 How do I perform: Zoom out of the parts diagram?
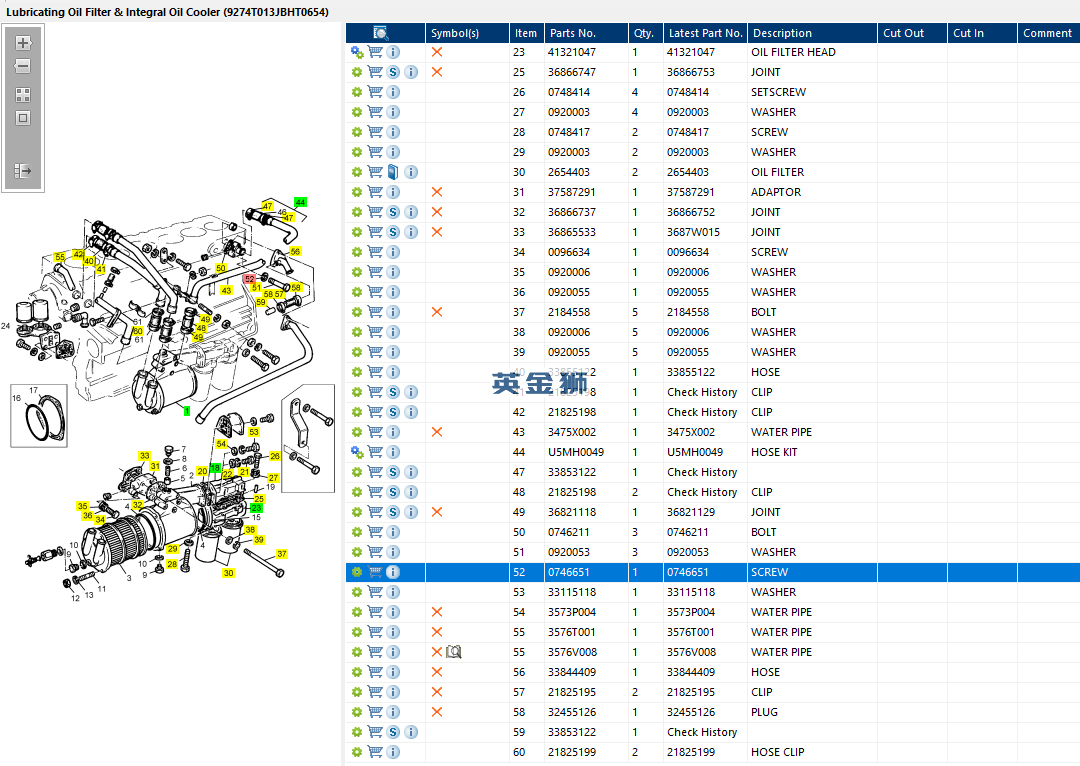point(23,66)
